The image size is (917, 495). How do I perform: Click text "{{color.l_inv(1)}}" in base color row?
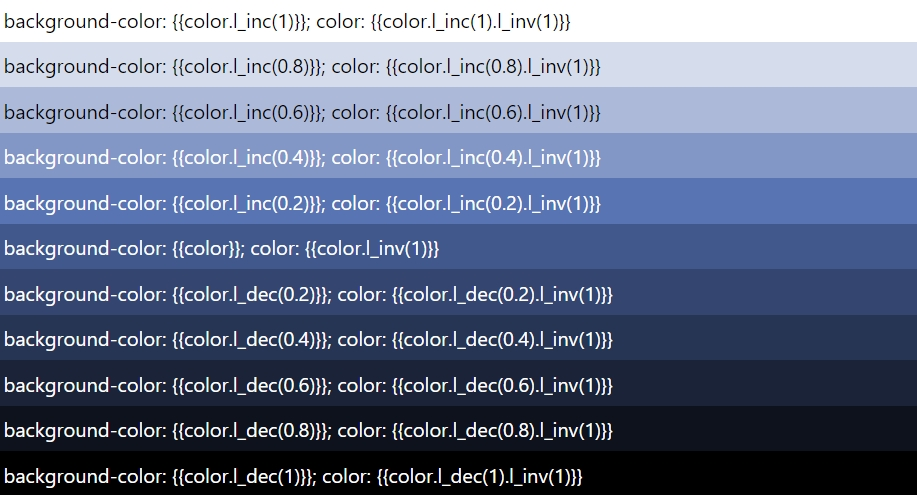(372, 249)
